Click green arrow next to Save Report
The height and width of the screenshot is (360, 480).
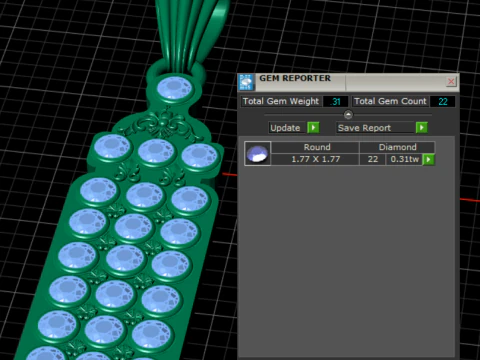coord(421,128)
